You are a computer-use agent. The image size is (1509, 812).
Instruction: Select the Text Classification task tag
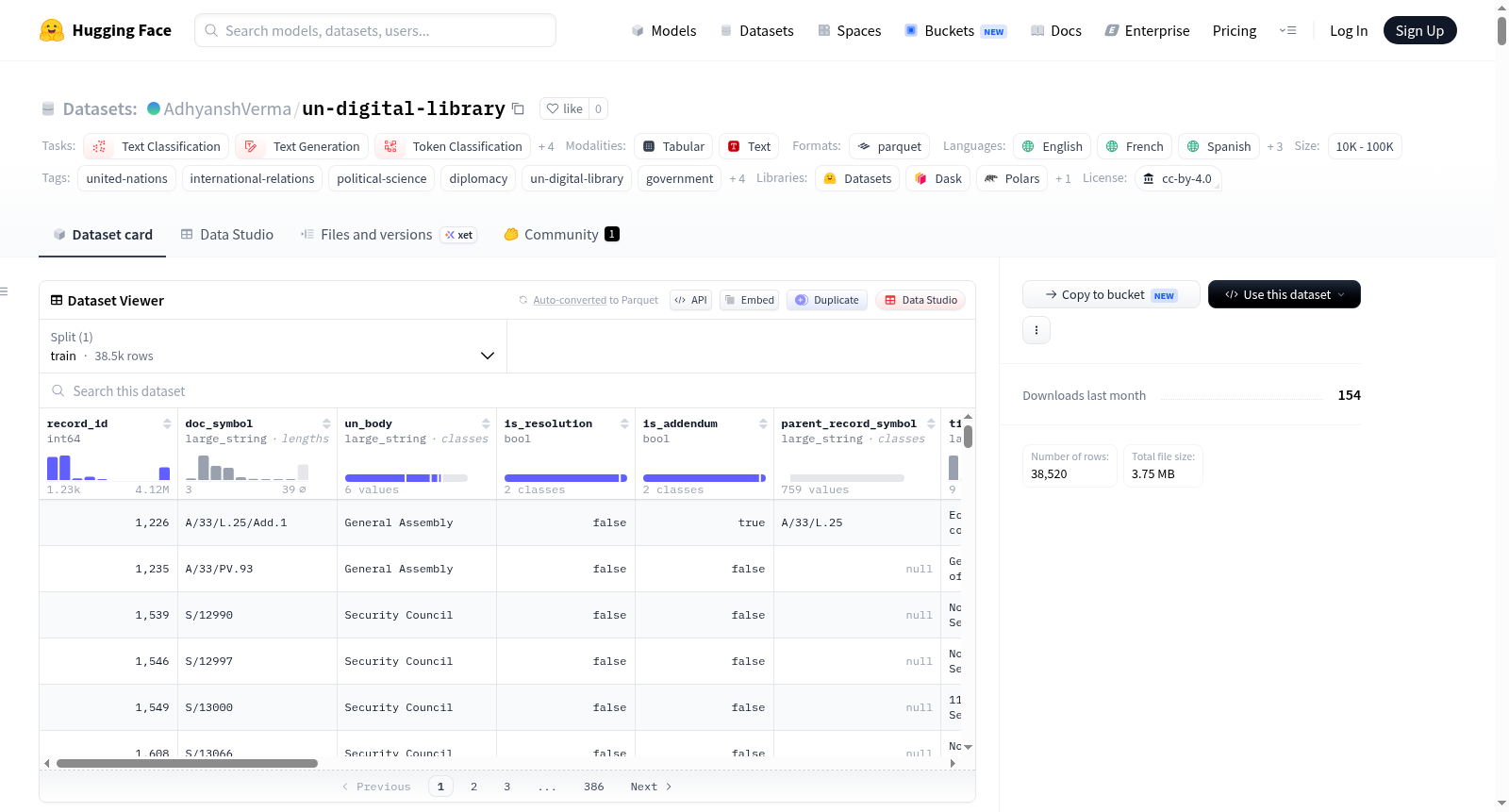coord(157,146)
